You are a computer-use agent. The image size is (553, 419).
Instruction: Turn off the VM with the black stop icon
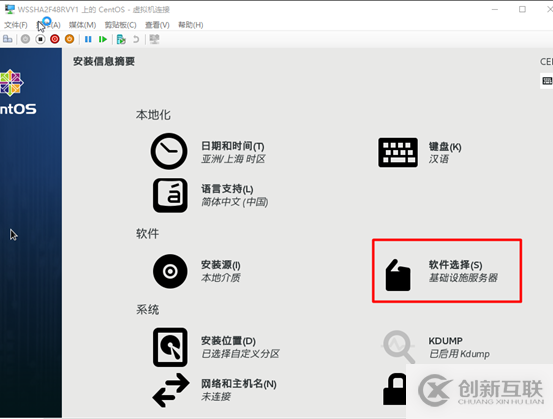click(x=40, y=39)
